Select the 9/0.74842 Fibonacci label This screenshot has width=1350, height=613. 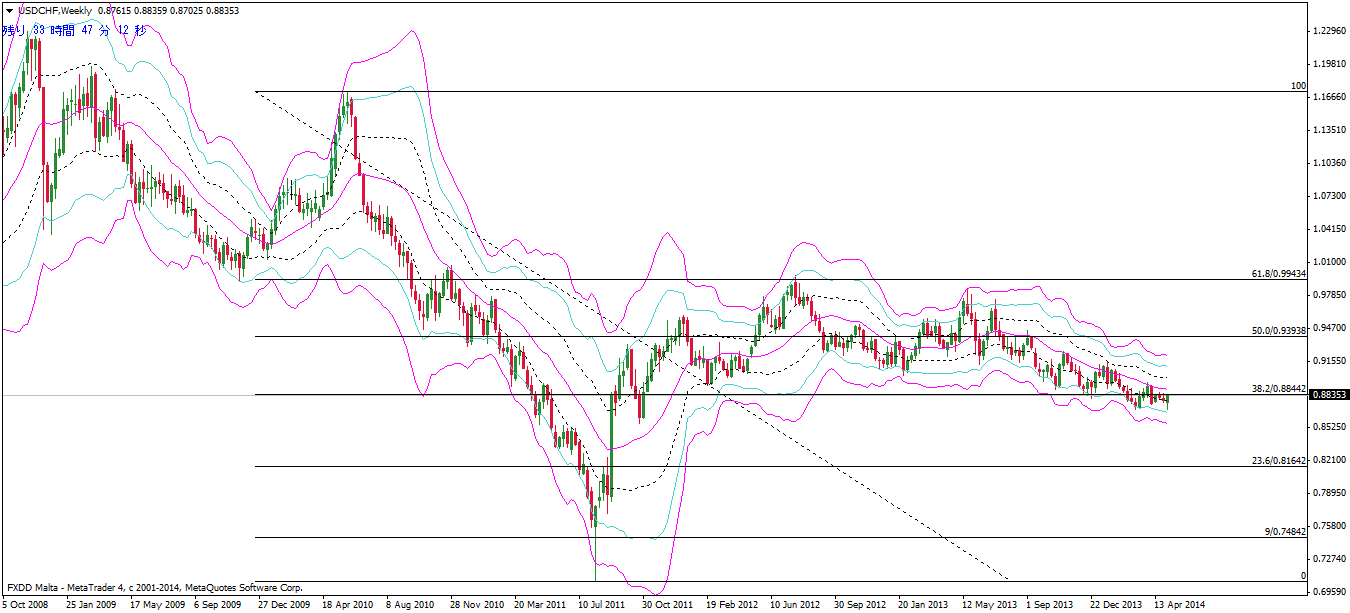click(x=1285, y=531)
